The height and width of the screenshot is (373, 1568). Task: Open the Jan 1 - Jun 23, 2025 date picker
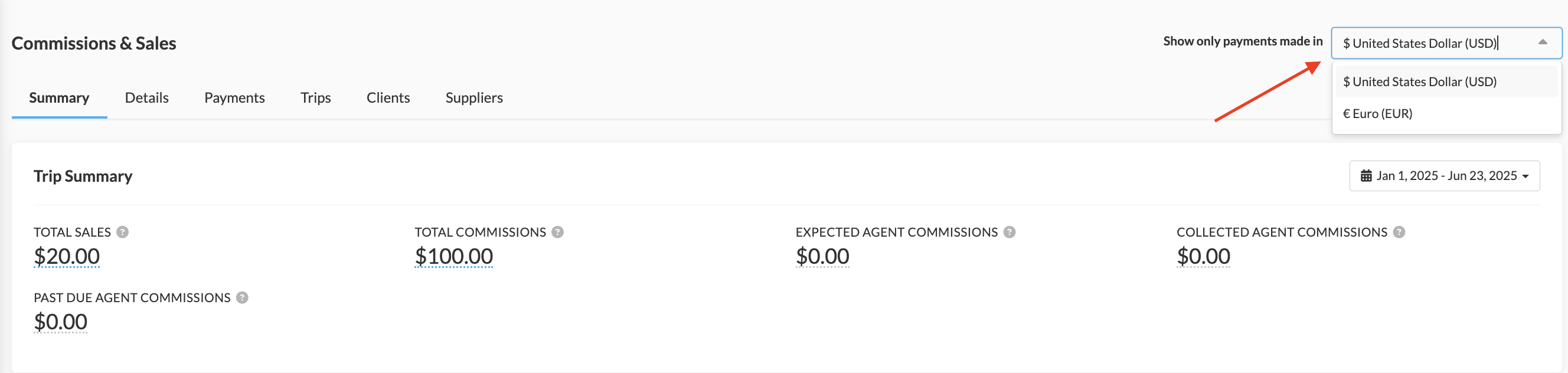pos(1444,176)
